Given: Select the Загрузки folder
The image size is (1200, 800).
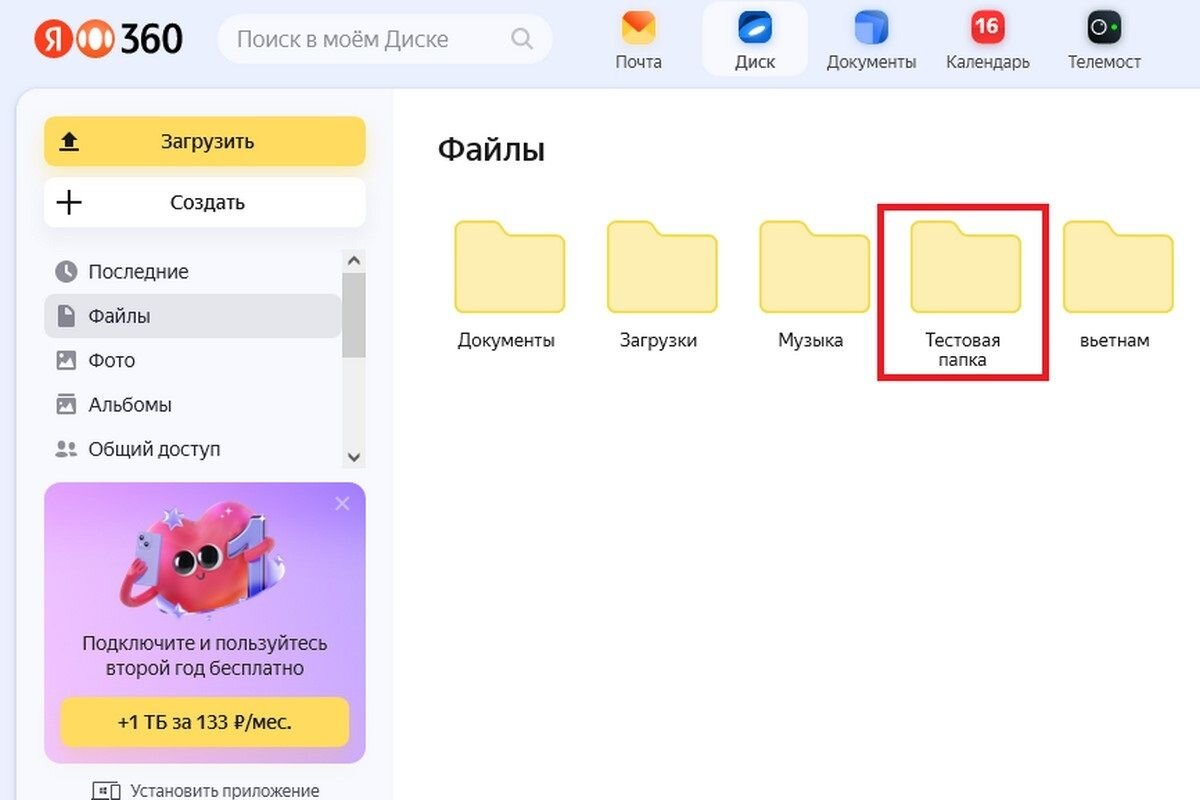Looking at the screenshot, I should pyautogui.click(x=660, y=285).
